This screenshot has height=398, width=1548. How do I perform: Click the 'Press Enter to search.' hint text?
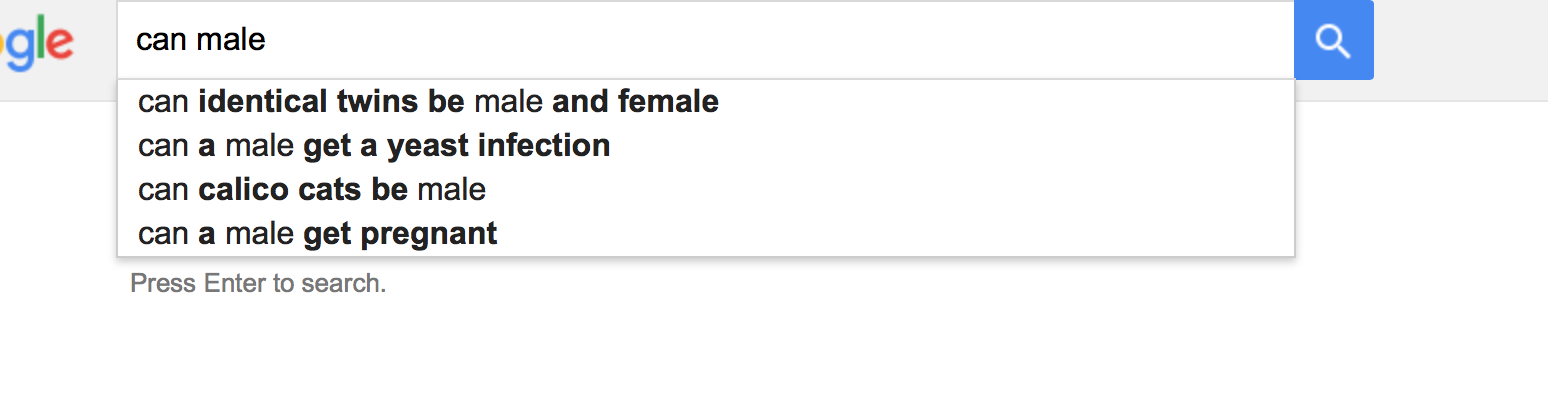tap(258, 284)
